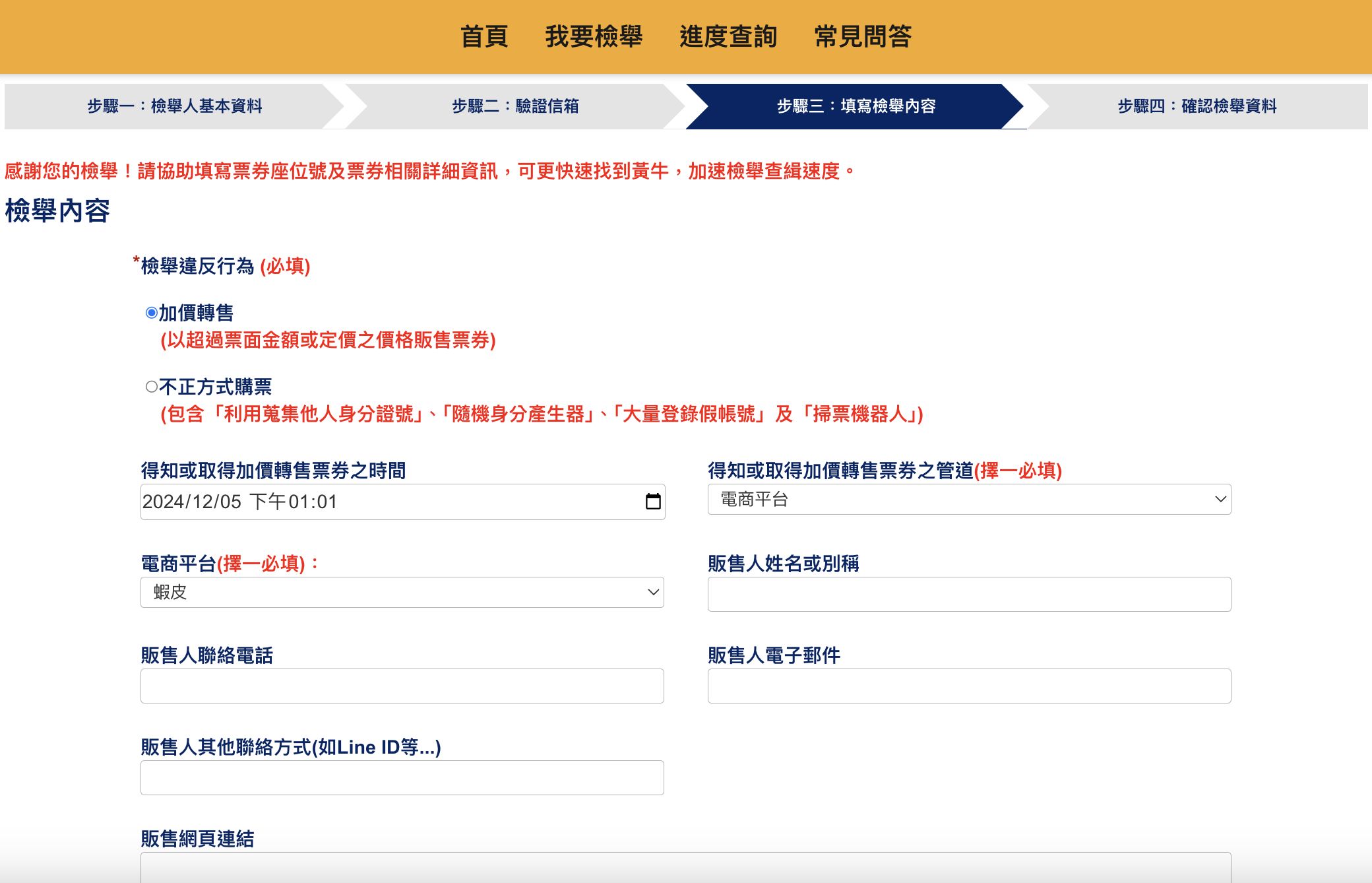1372x883 pixels.
Task: Click the 販售人聯絡電話 input field
Action: (x=402, y=686)
